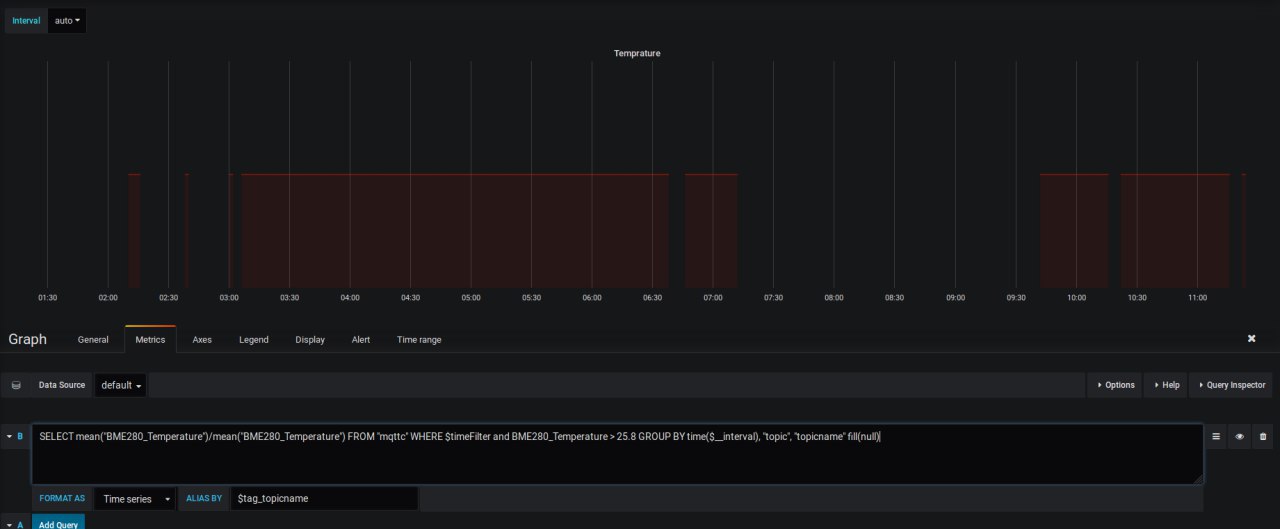Click the Interval variable label
This screenshot has width=1280, height=529.
(26, 21)
